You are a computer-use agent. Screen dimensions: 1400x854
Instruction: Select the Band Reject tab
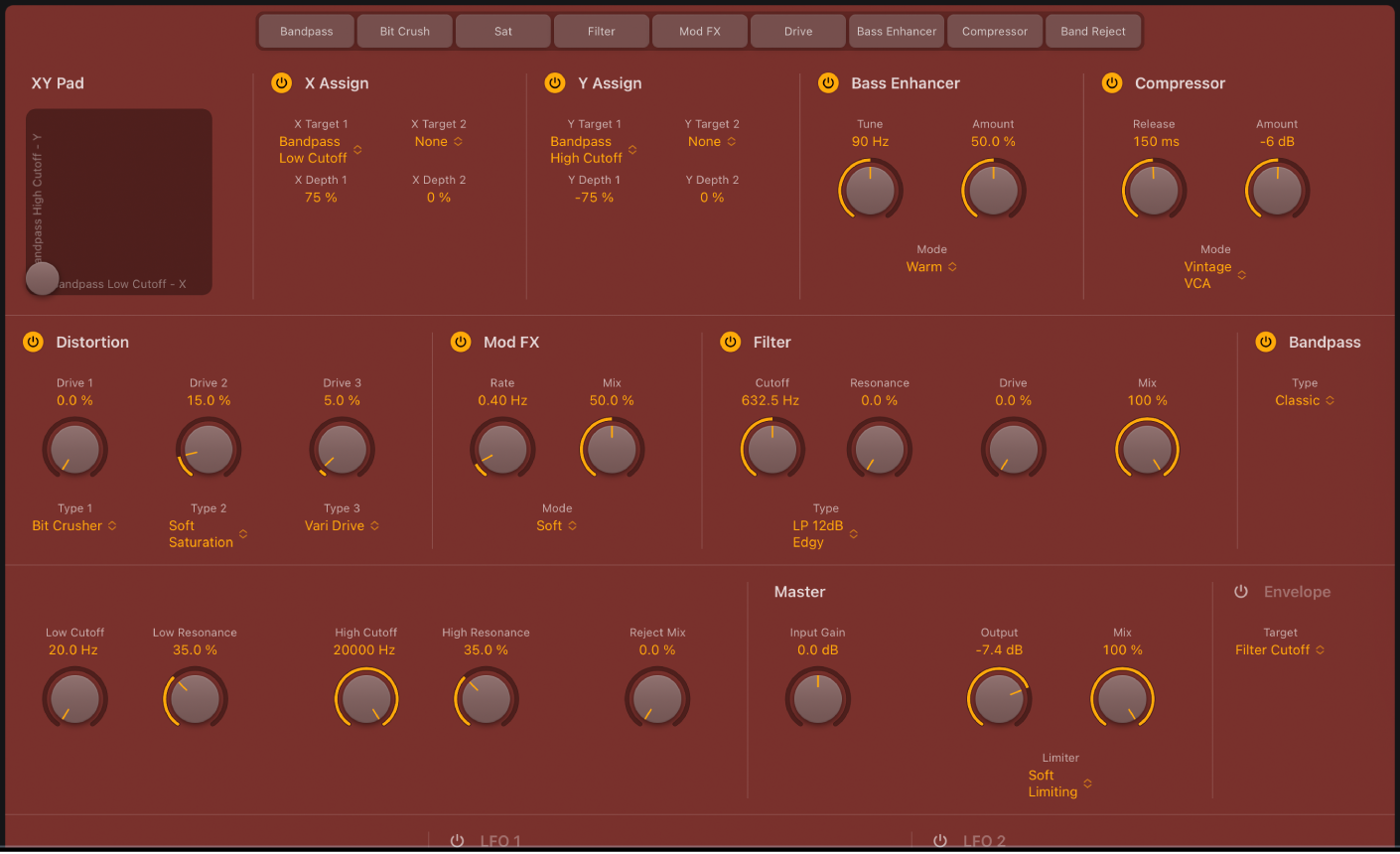click(x=1093, y=31)
